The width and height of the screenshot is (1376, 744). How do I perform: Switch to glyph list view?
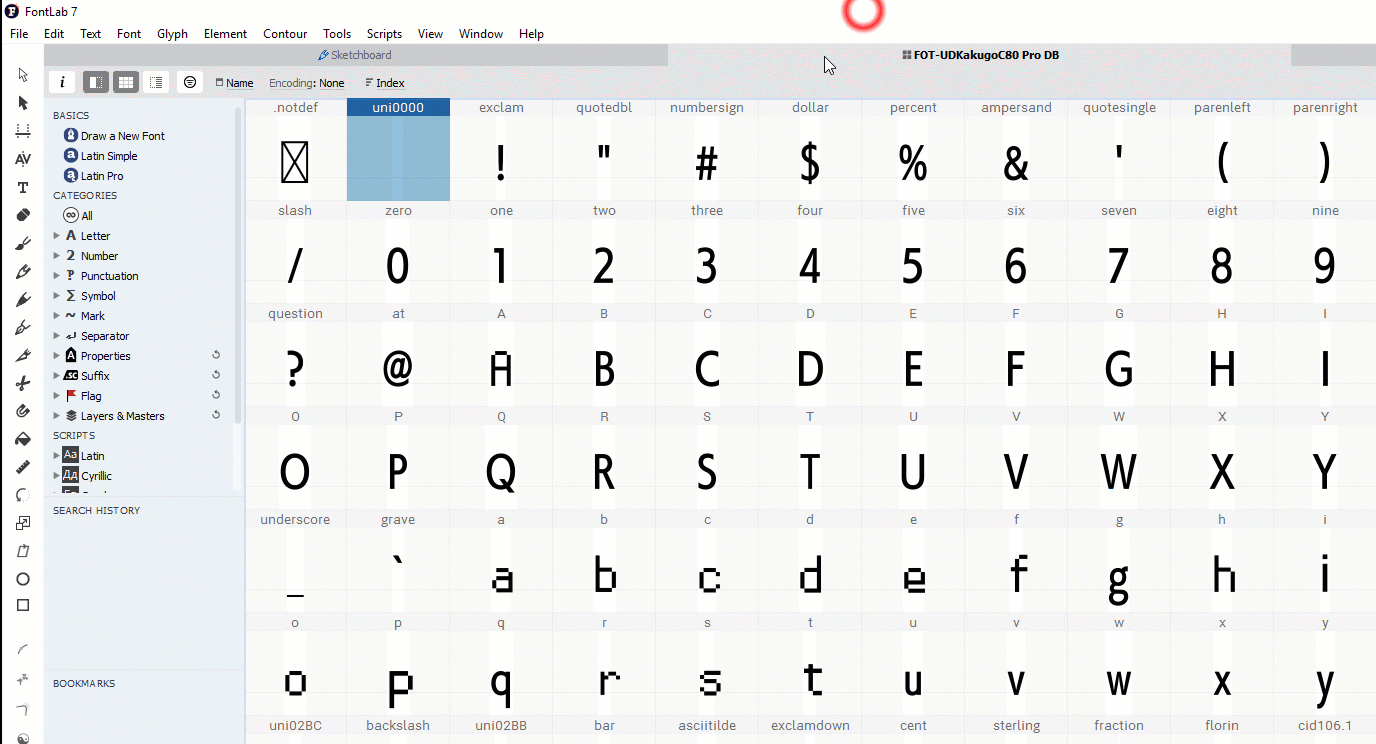pyautogui.click(x=155, y=82)
